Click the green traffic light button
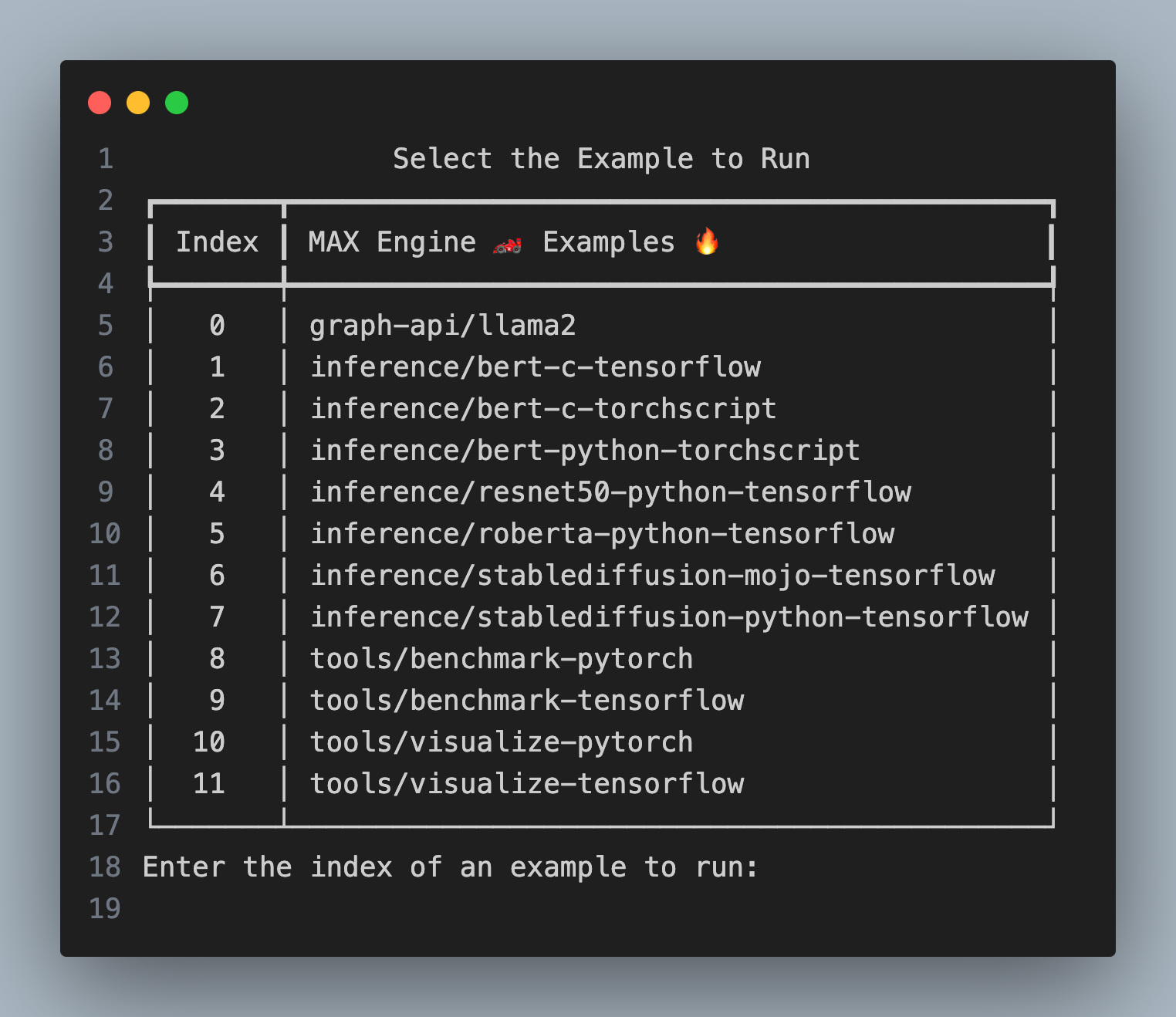Image resolution: width=1176 pixels, height=1017 pixels. pyautogui.click(x=176, y=102)
